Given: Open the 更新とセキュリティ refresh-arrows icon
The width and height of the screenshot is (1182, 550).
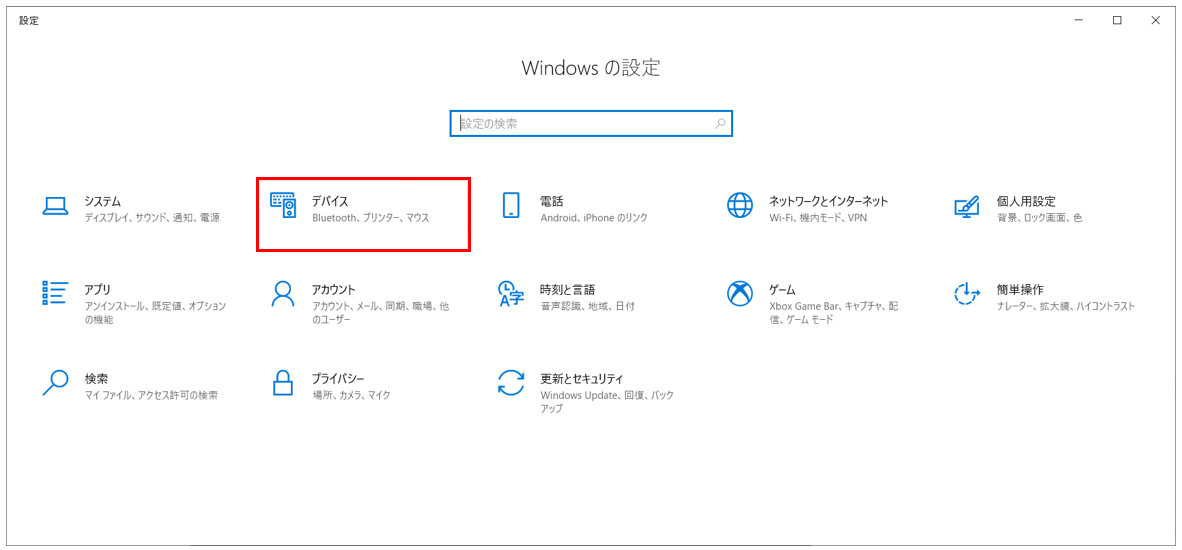Looking at the screenshot, I should 511,382.
